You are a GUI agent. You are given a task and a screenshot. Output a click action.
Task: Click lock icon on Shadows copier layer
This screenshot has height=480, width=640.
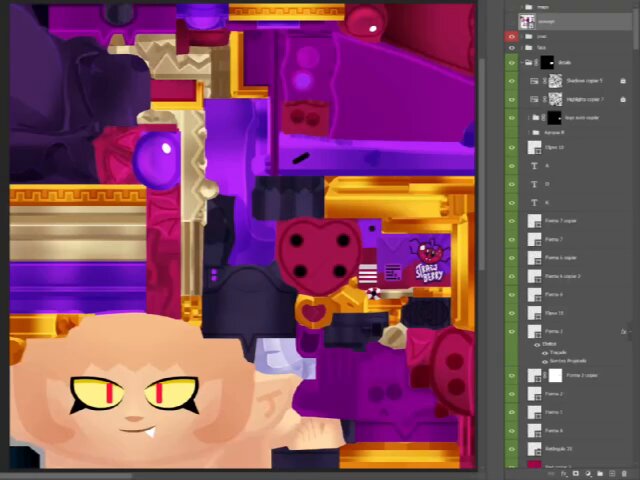point(623,81)
